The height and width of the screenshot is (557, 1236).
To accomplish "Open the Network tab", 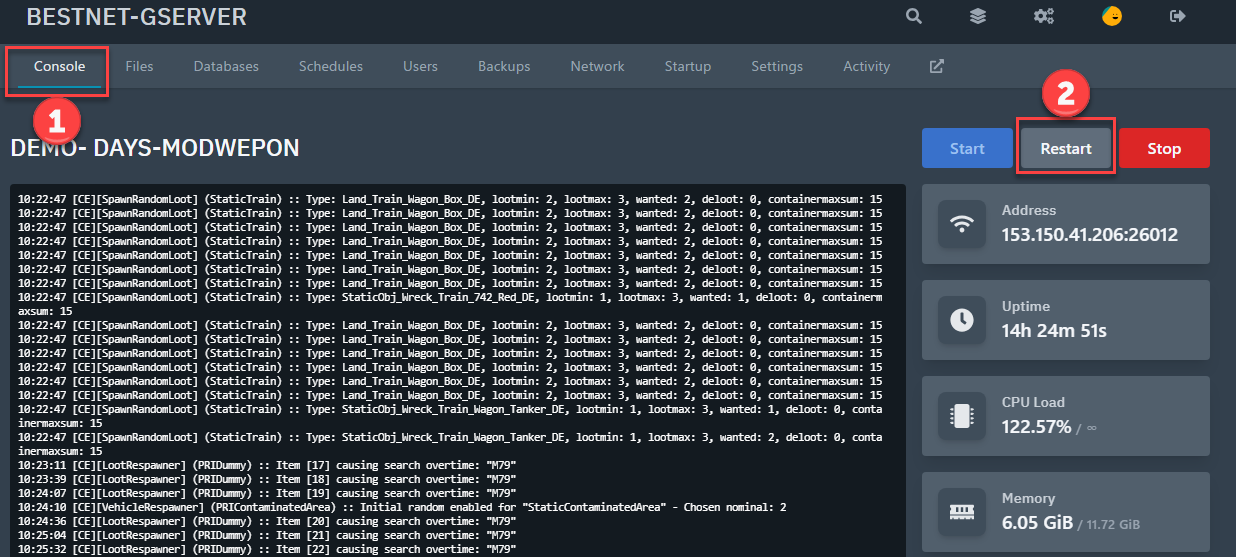I will [597, 66].
